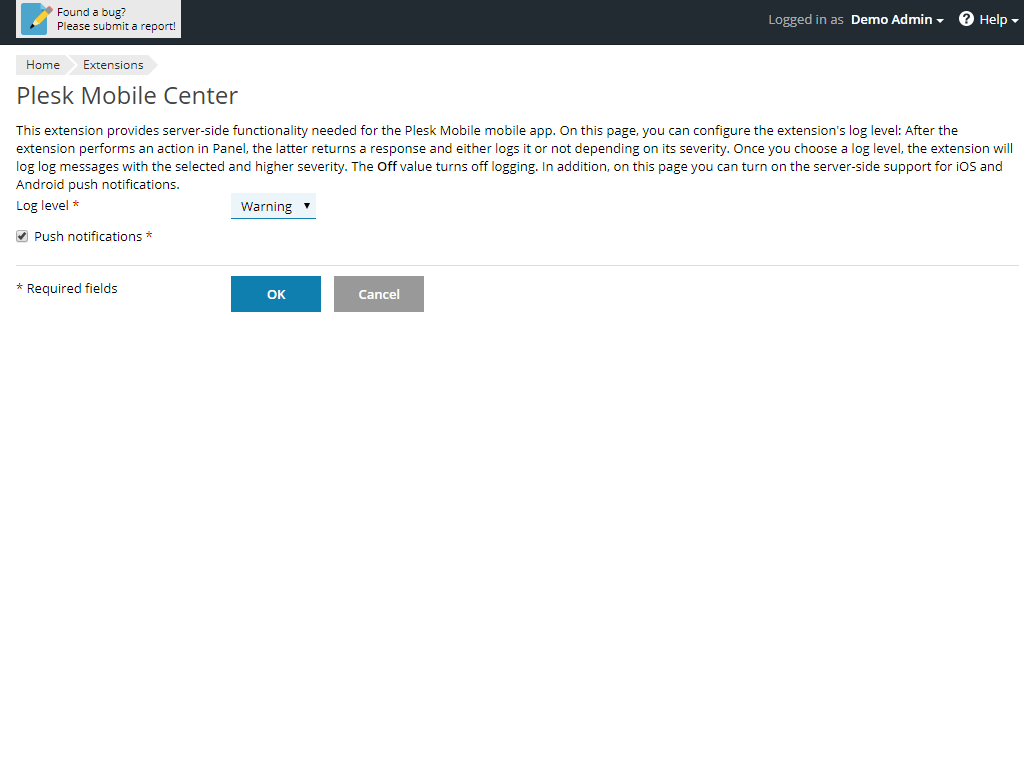The image size is (1024, 768).
Task: Open the "Please submit a report!" link
Action: pos(116,26)
